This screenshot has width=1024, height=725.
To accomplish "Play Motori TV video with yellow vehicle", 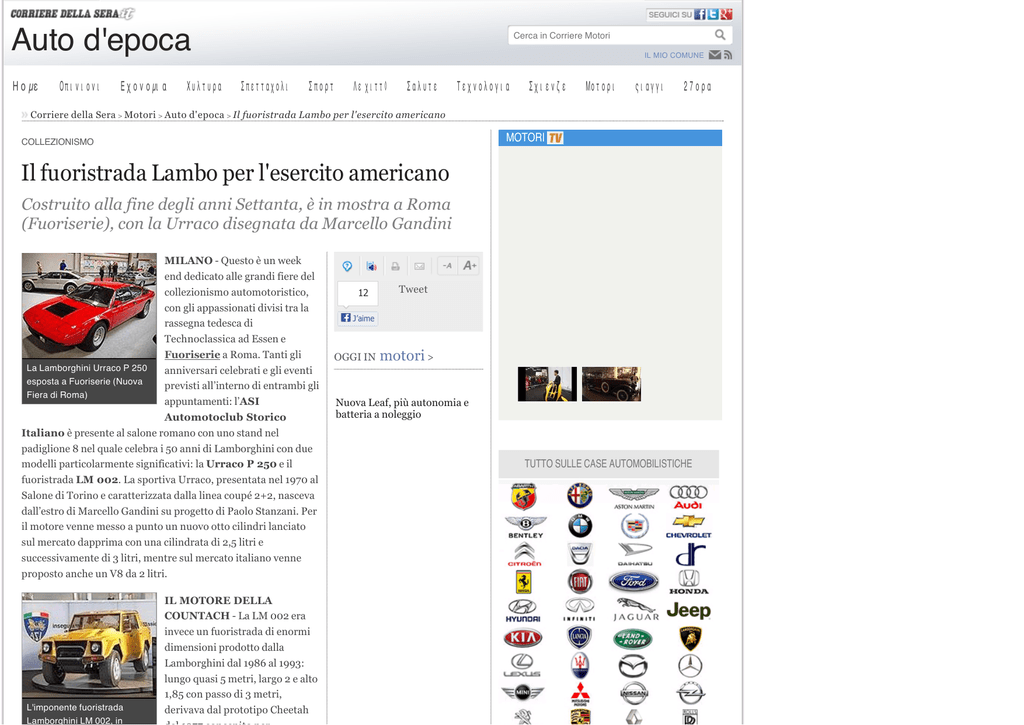I will [x=547, y=383].
